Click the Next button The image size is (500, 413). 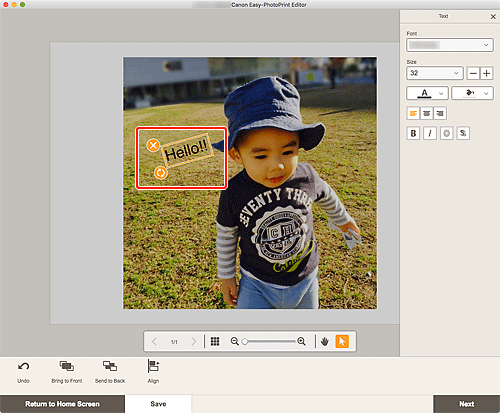point(467,404)
